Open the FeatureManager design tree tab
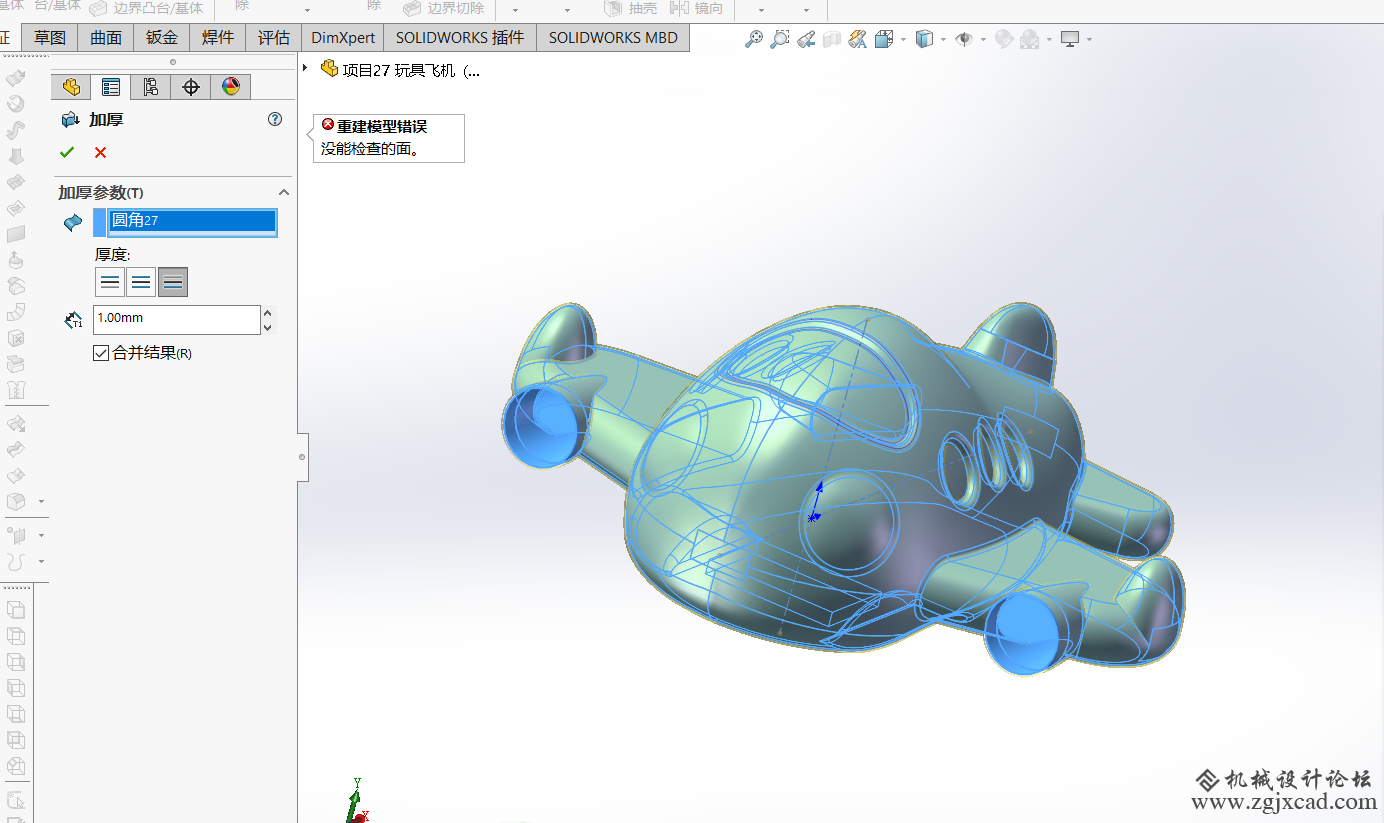The image size is (1384, 823). tap(71, 87)
